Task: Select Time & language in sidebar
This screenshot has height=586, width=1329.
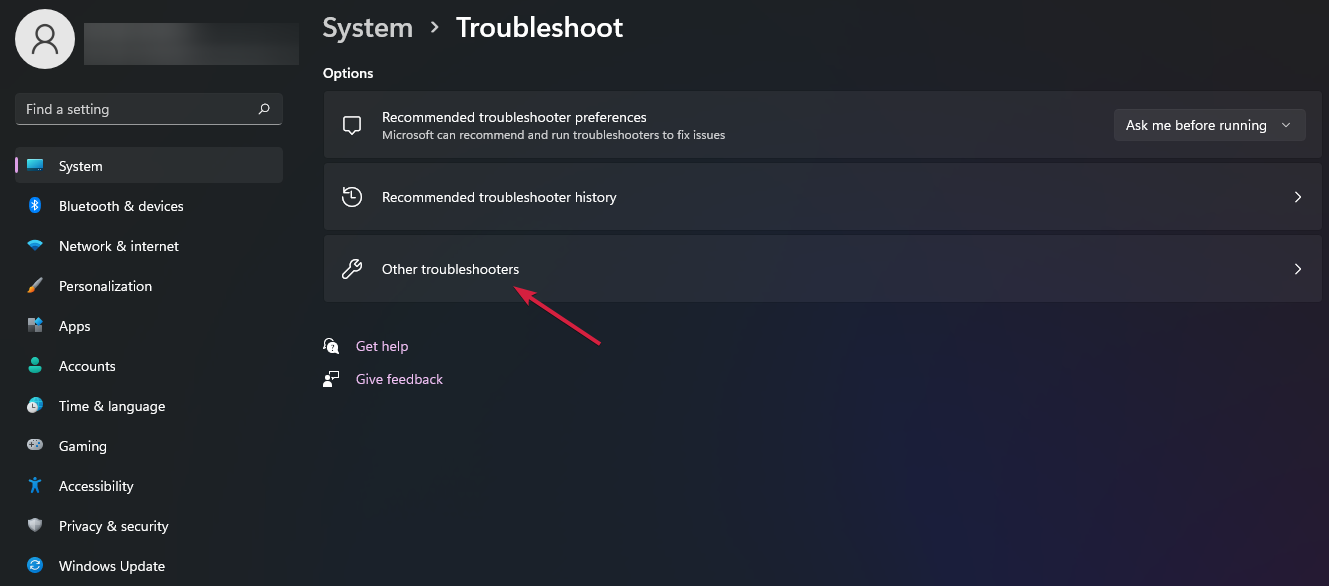Action: click(x=112, y=406)
